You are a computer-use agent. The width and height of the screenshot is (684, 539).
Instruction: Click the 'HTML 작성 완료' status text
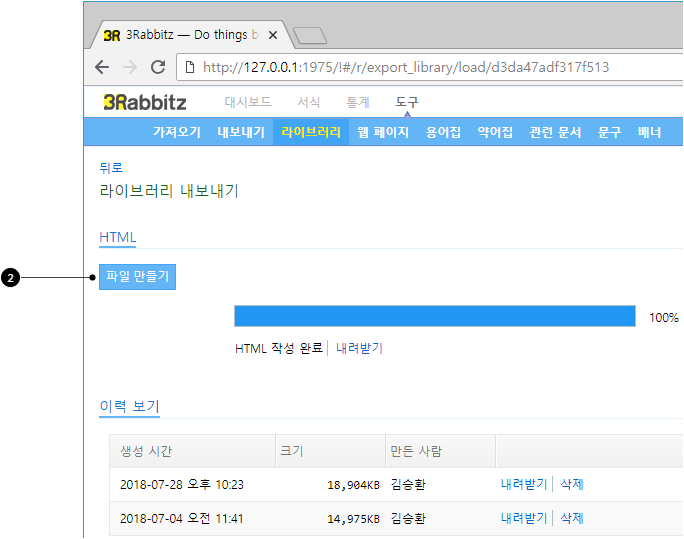279,348
